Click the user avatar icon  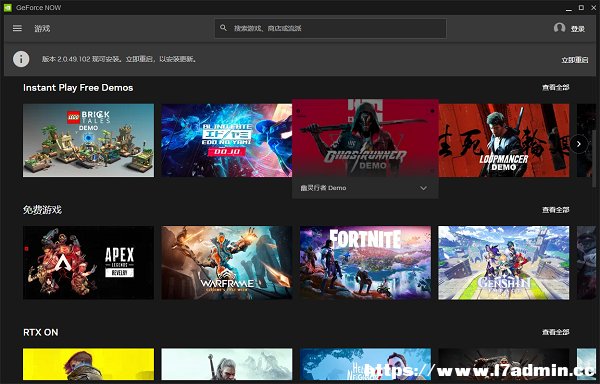(559, 28)
